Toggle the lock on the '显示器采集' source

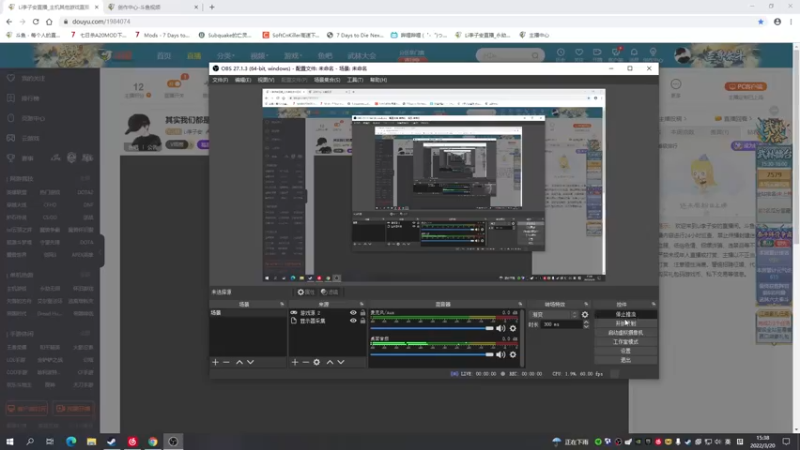point(363,321)
